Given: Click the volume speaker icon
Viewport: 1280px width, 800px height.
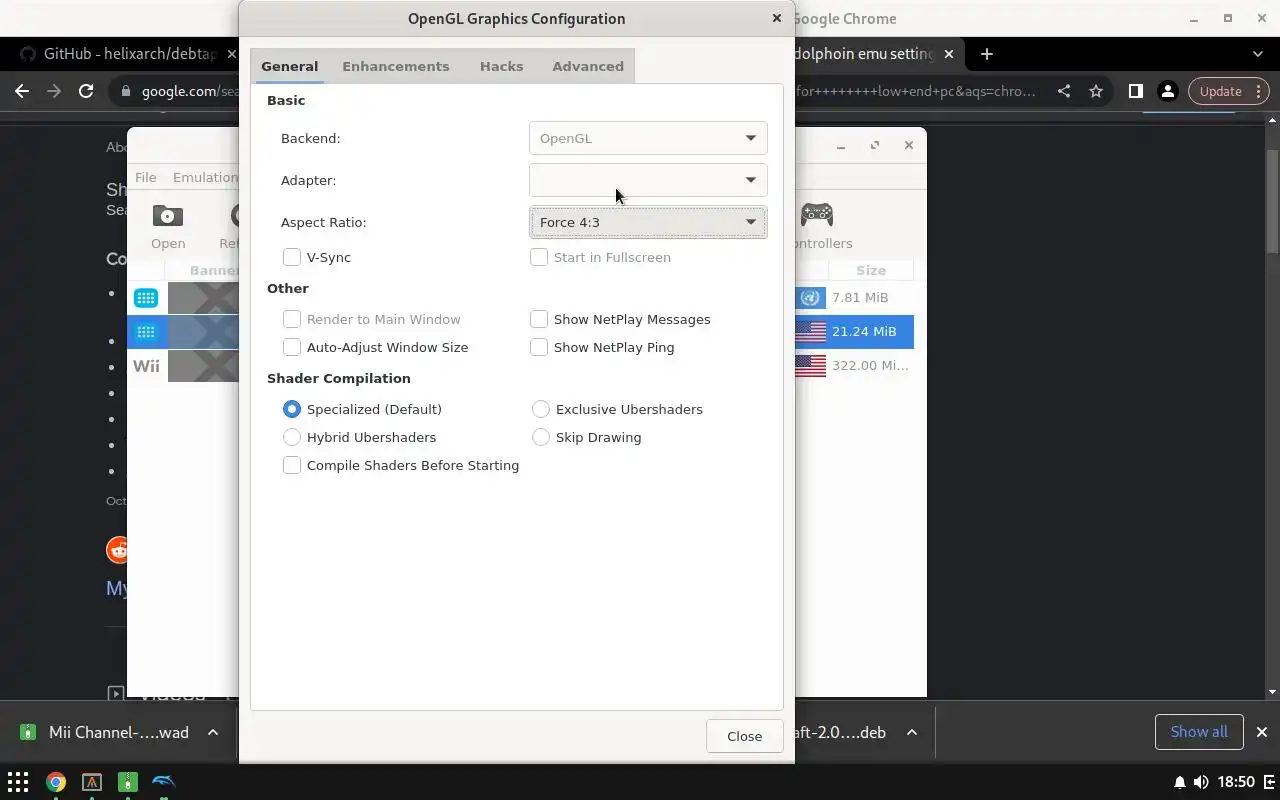Looking at the screenshot, I should [1201, 782].
